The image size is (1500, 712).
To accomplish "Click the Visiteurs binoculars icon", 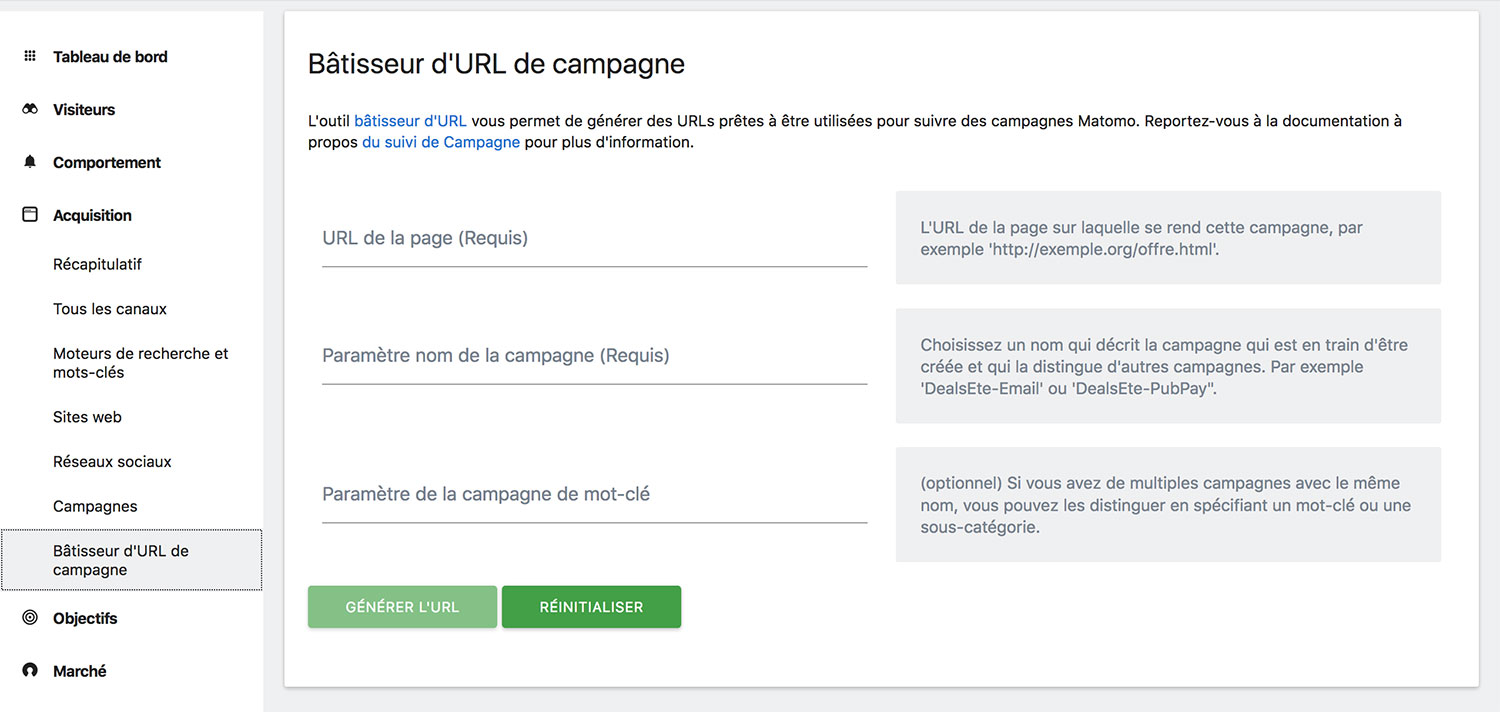I will 30,110.
